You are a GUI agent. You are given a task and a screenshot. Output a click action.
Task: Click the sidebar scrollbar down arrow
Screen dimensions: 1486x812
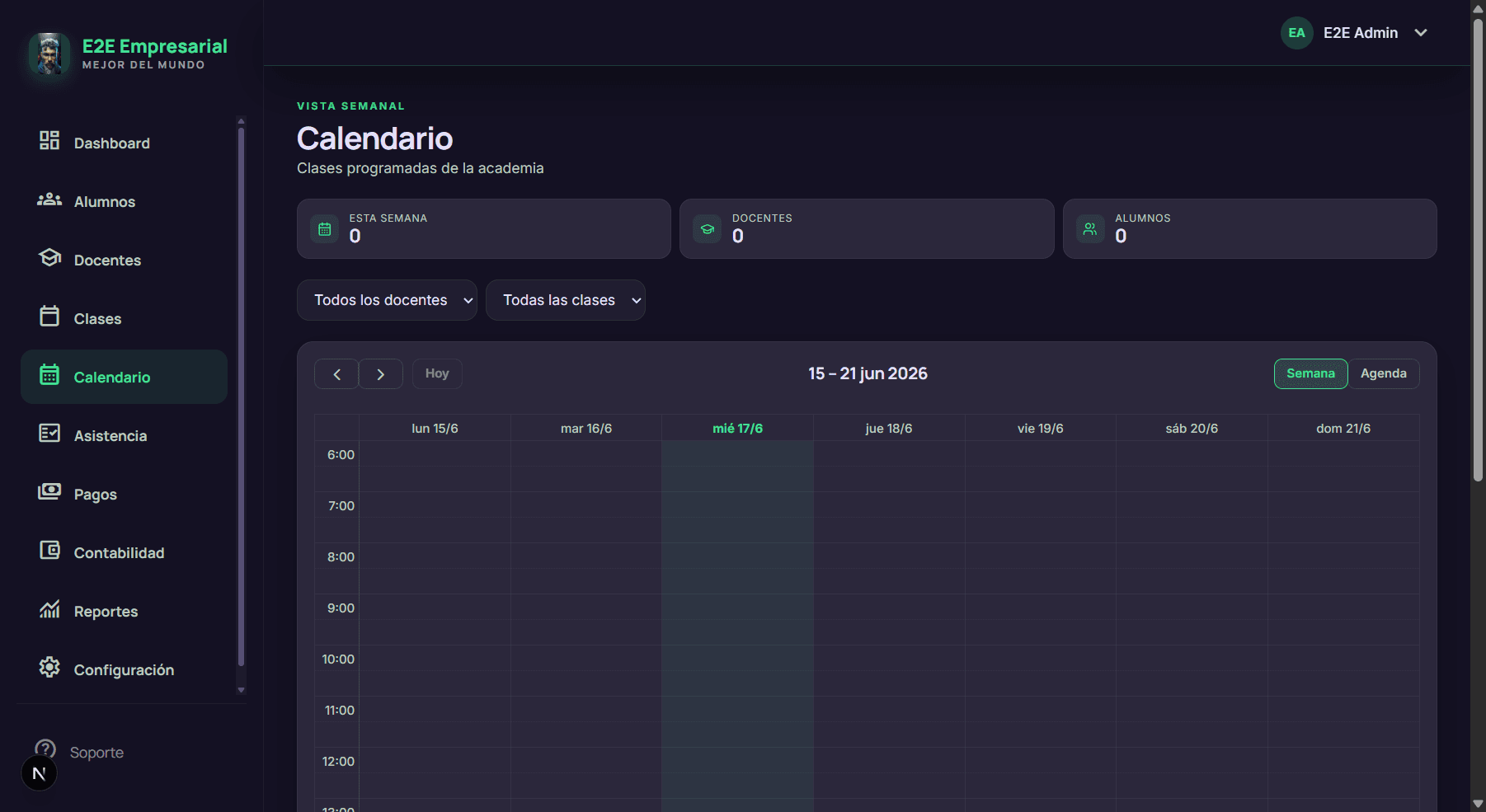coord(241,690)
